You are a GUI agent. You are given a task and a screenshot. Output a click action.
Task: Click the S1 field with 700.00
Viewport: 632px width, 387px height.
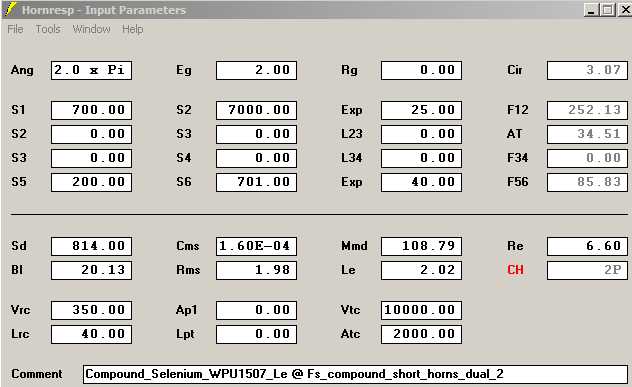91,110
